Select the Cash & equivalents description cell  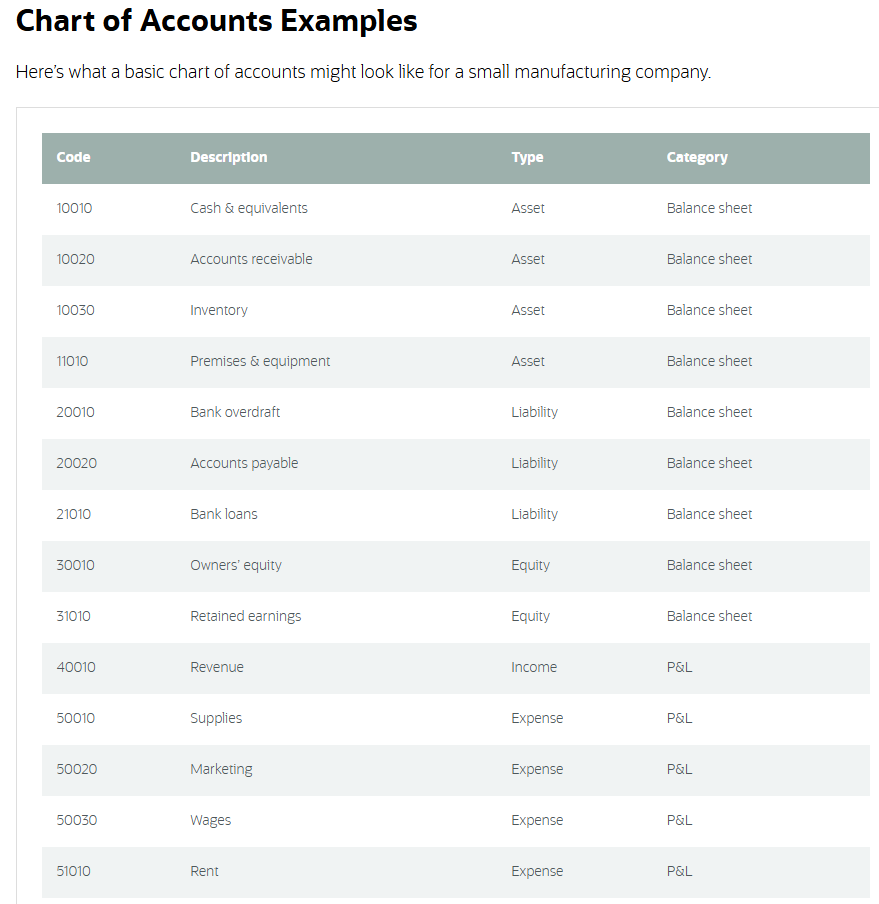point(249,208)
